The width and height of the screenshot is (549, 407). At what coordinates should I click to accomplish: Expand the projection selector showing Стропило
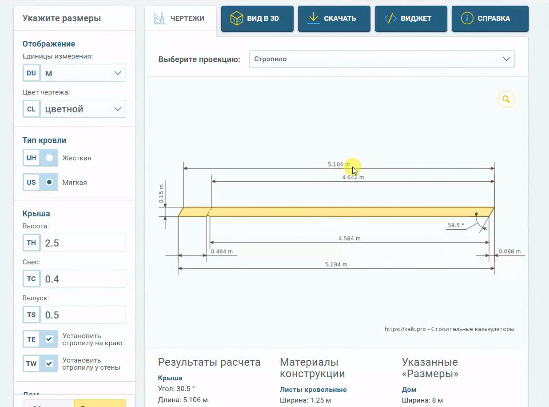tap(382, 59)
